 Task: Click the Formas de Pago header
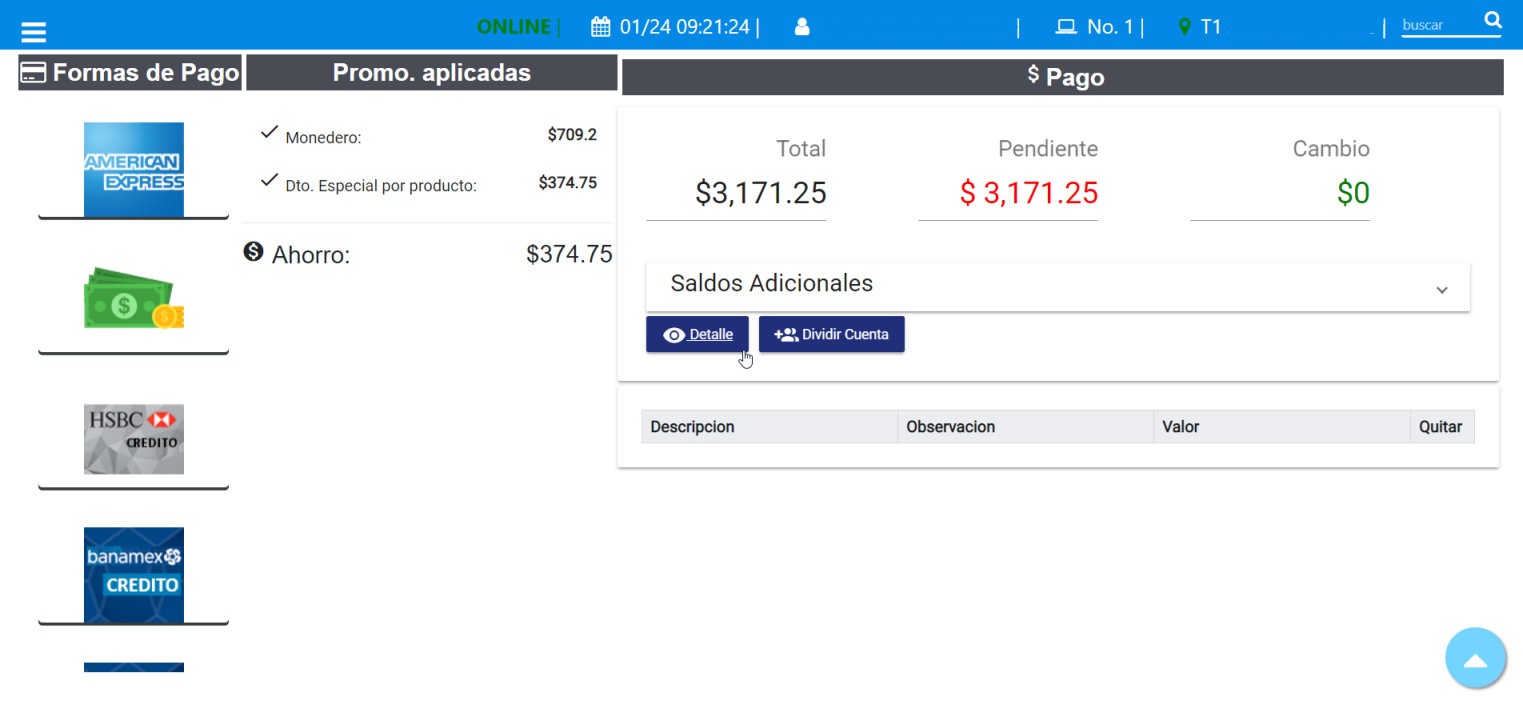130,73
